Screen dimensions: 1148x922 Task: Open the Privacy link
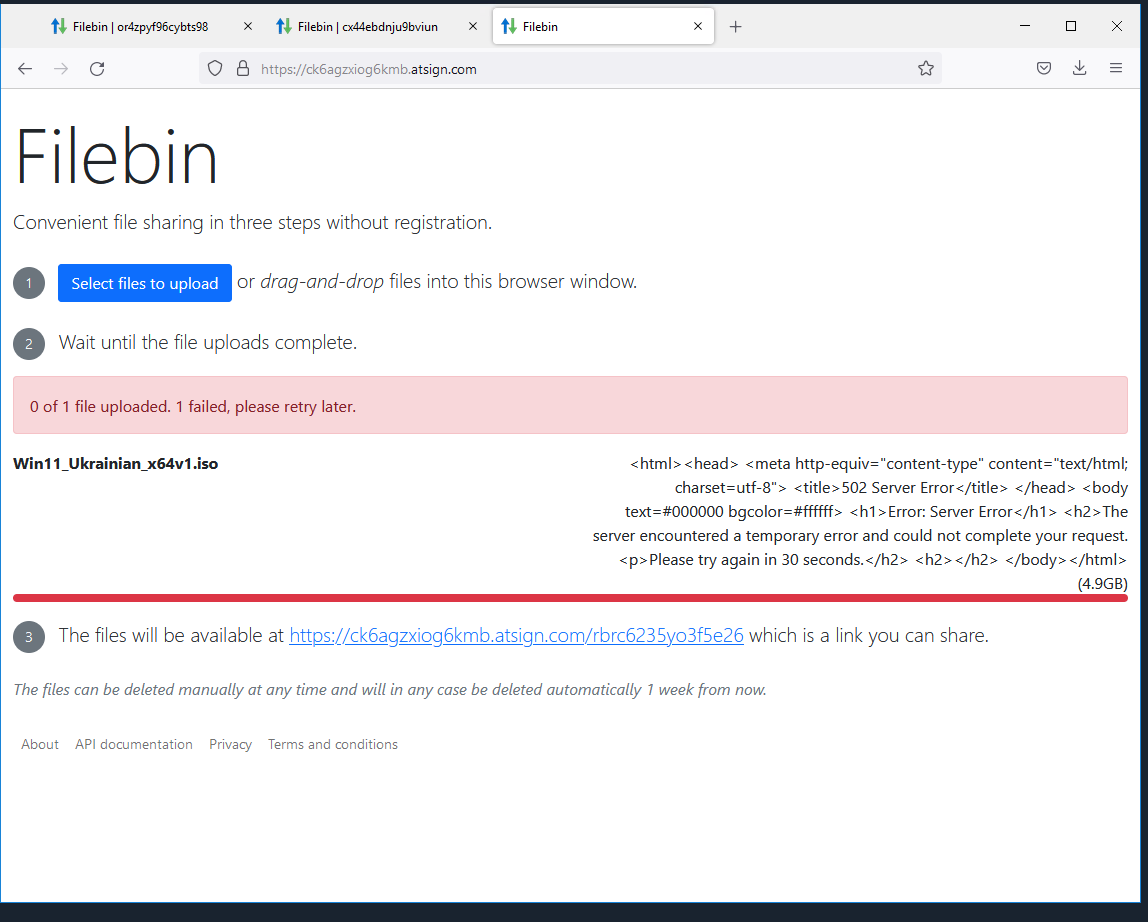231,744
